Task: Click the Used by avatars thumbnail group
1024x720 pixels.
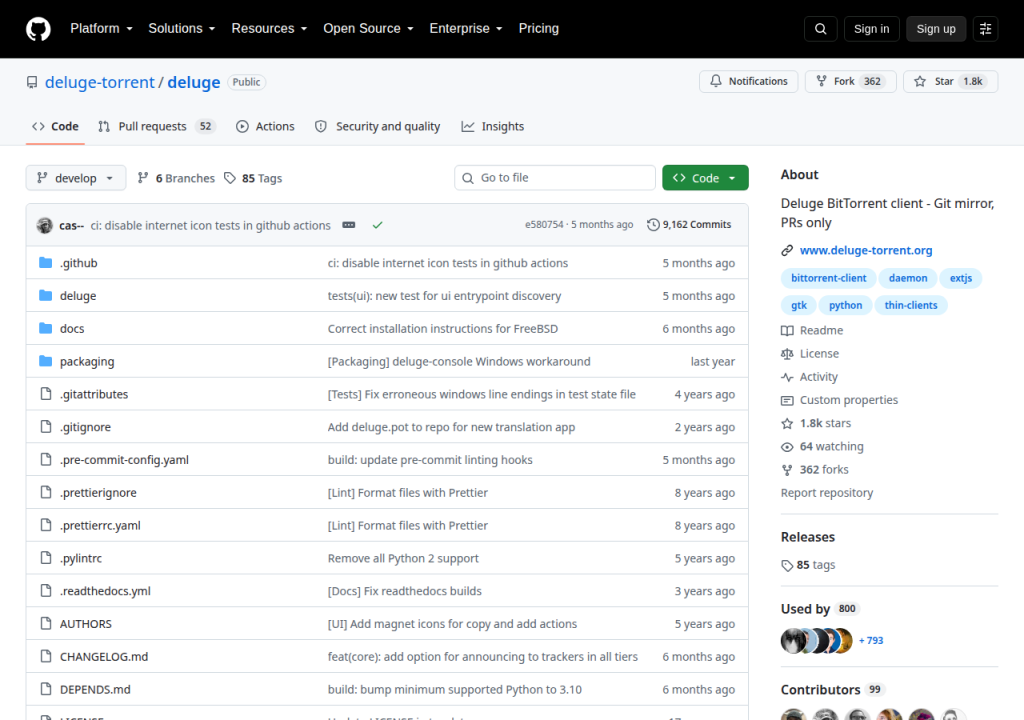Action: [x=816, y=641]
